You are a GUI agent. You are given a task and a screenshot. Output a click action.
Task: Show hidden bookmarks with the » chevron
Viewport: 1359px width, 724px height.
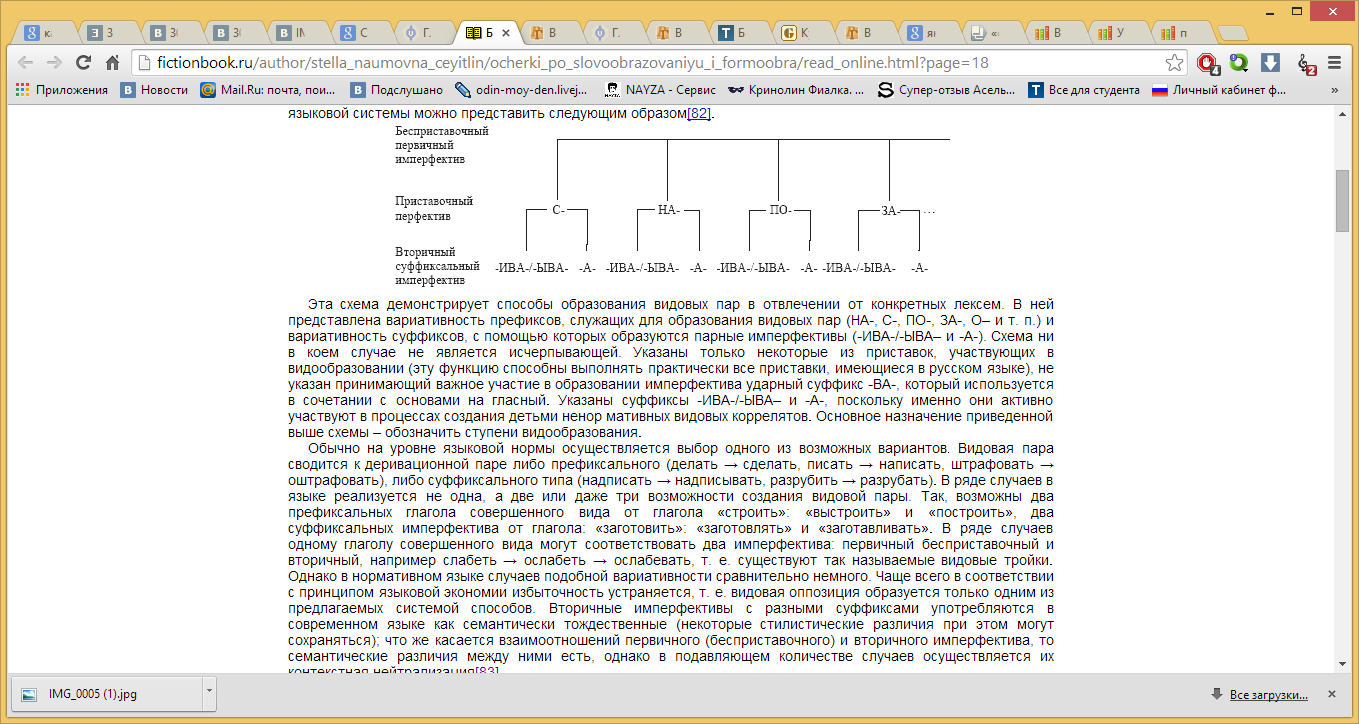1334,90
